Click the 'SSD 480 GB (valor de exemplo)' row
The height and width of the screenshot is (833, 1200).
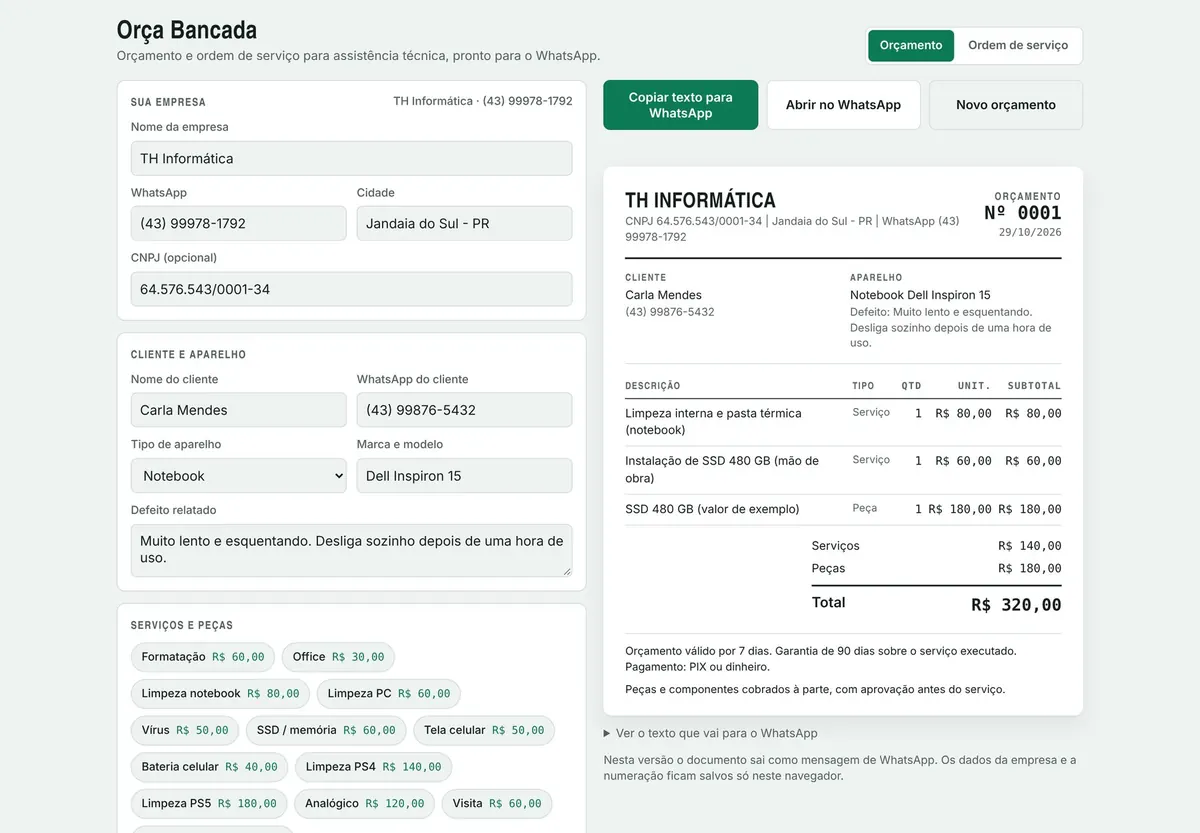click(843, 509)
